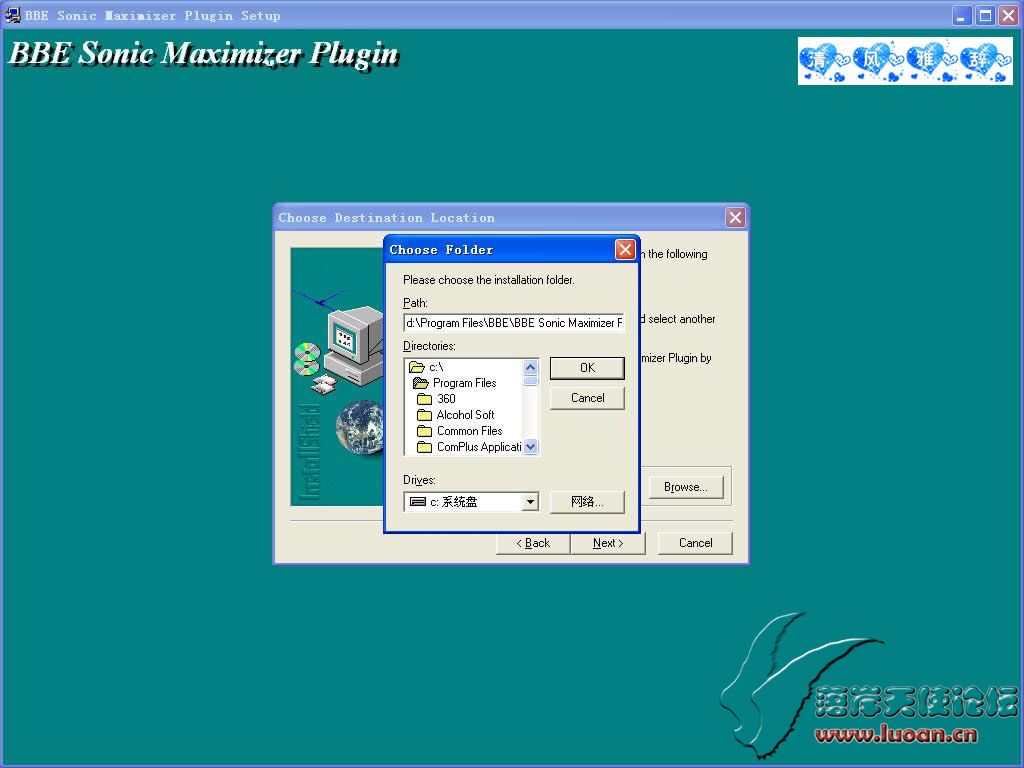Select the Common Files folder
This screenshot has height=768, width=1024.
coord(470,430)
